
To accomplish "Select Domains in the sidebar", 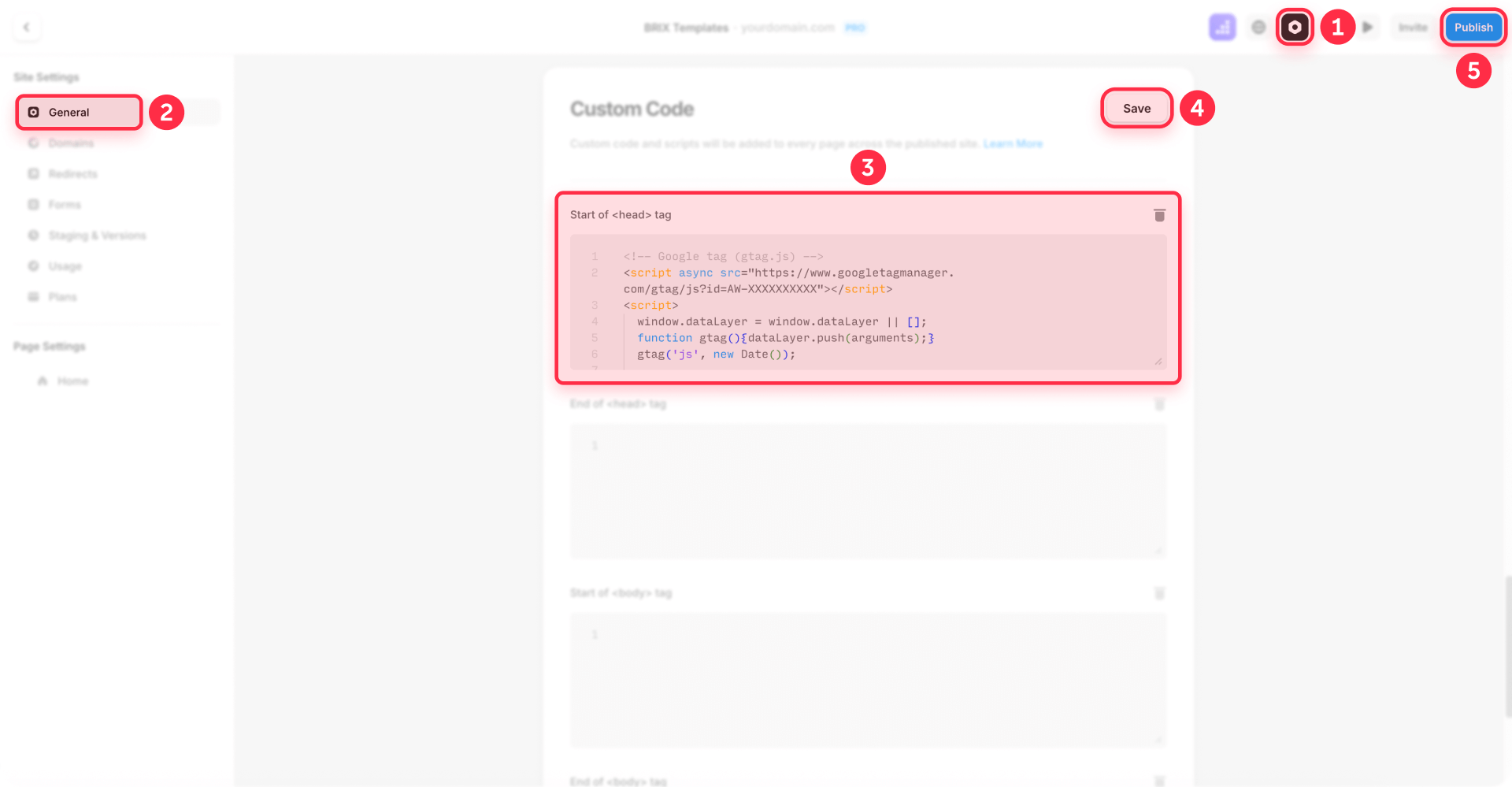I will click(71, 143).
